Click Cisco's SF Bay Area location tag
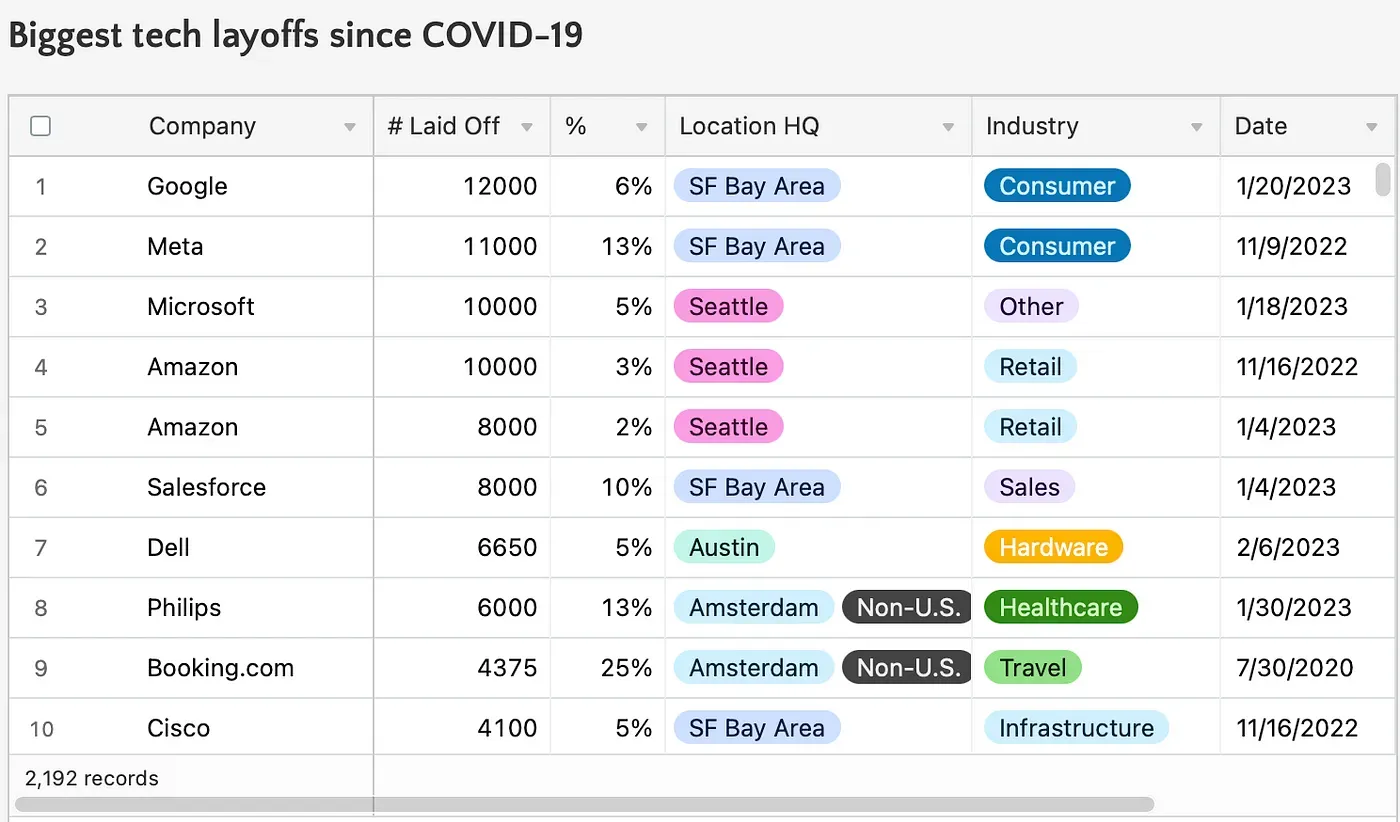The image size is (1400, 822). click(x=757, y=727)
